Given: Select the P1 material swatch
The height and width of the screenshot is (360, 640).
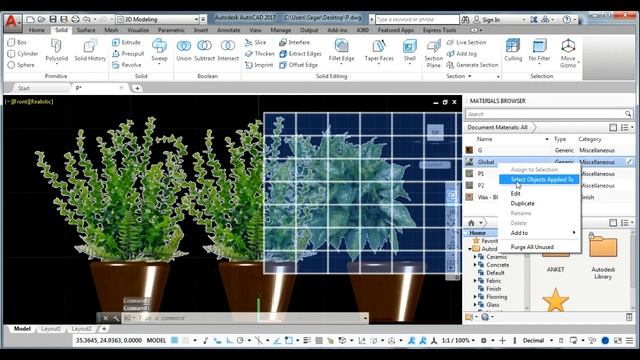Looking at the screenshot, I should (x=469, y=173).
